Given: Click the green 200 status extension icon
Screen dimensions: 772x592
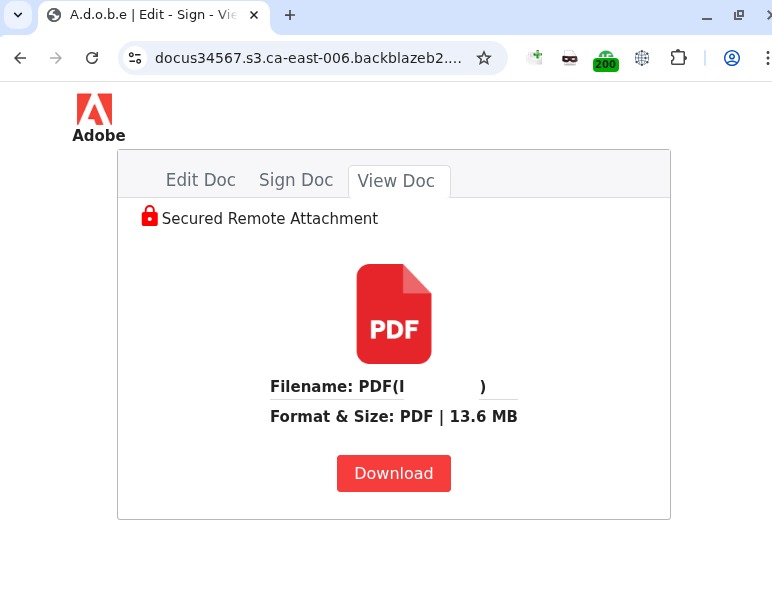Looking at the screenshot, I should [x=606, y=61].
